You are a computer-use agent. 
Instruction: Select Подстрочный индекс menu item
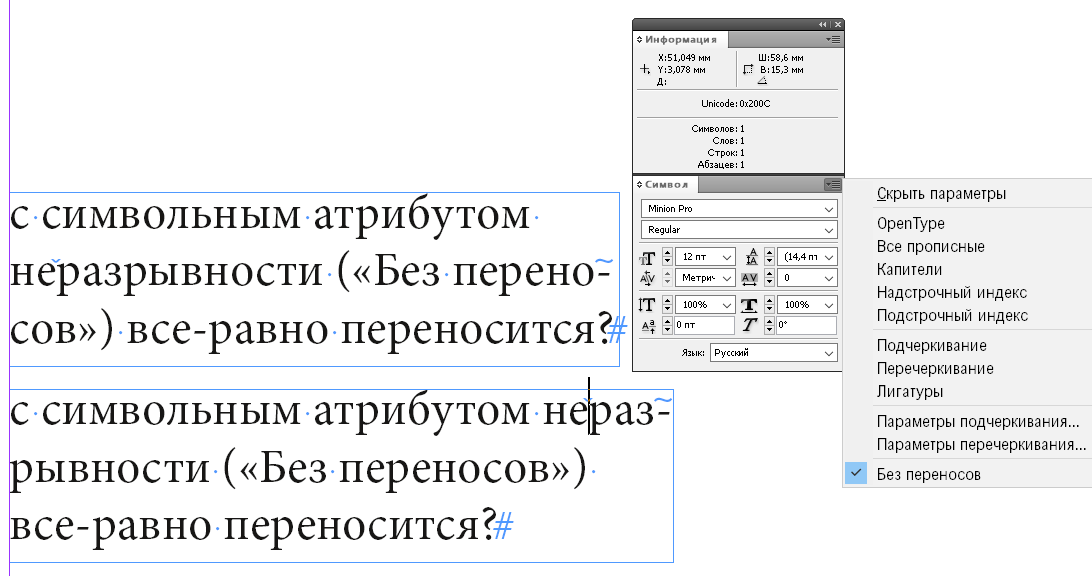click(952, 316)
